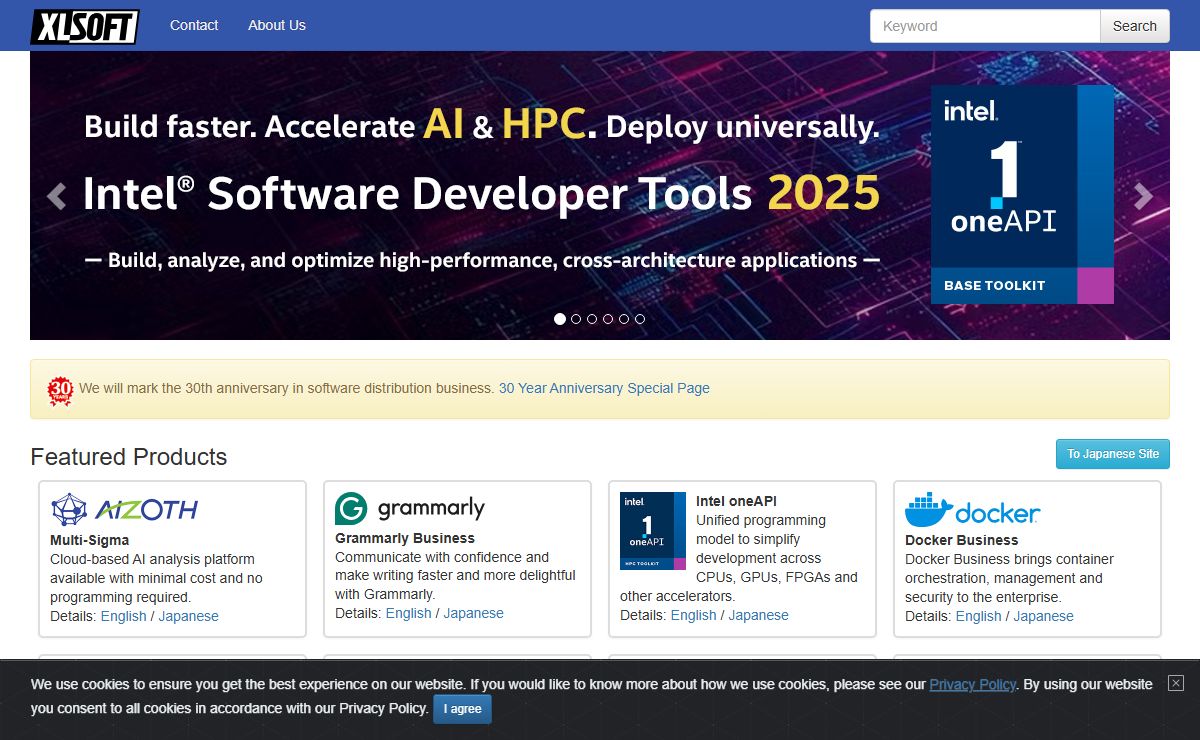Click the AIZOTH logo
Screen dimensions: 1200x740
(124, 509)
